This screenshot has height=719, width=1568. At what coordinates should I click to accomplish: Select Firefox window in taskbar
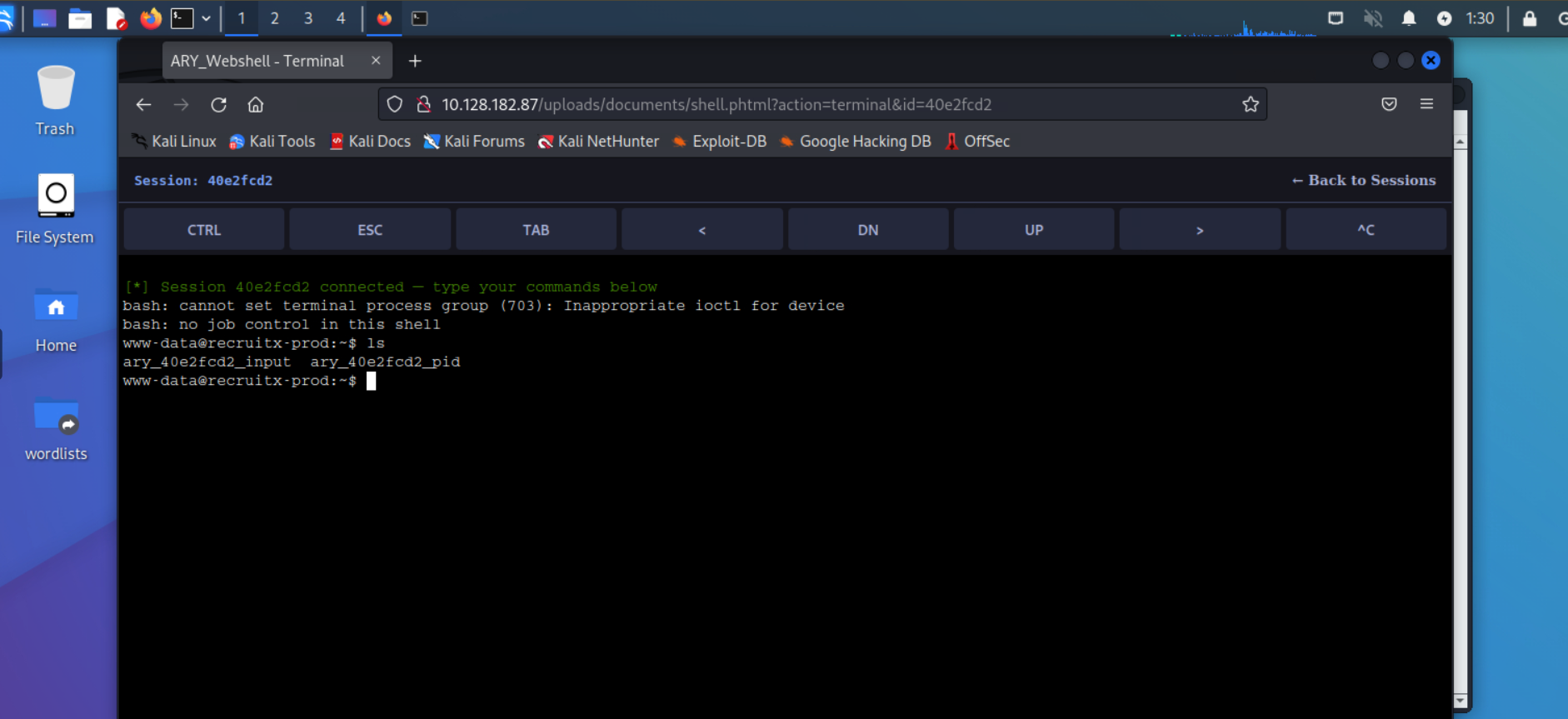pyautogui.click(x=384, y=18)
